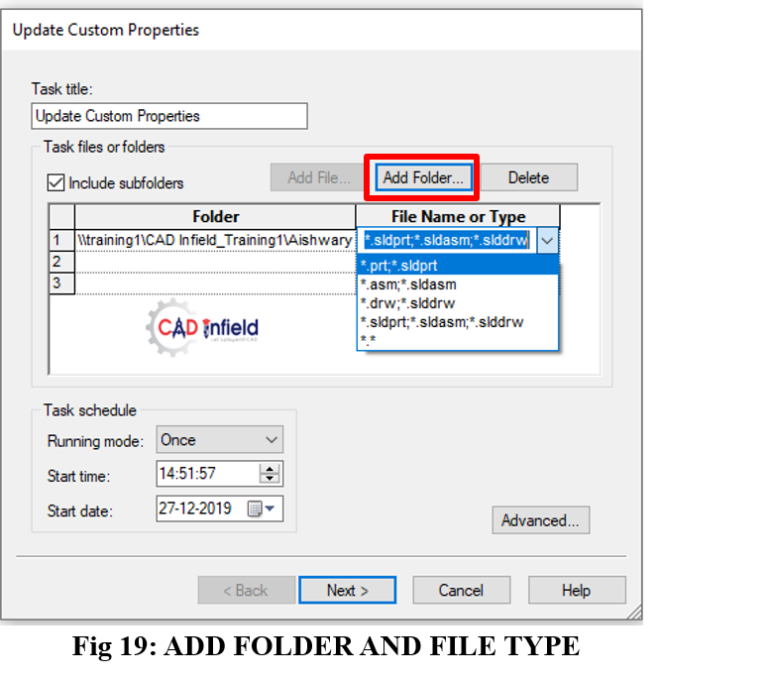Click the Delete button
This screenshot has width=768, height=680.
tap(529, 177)
